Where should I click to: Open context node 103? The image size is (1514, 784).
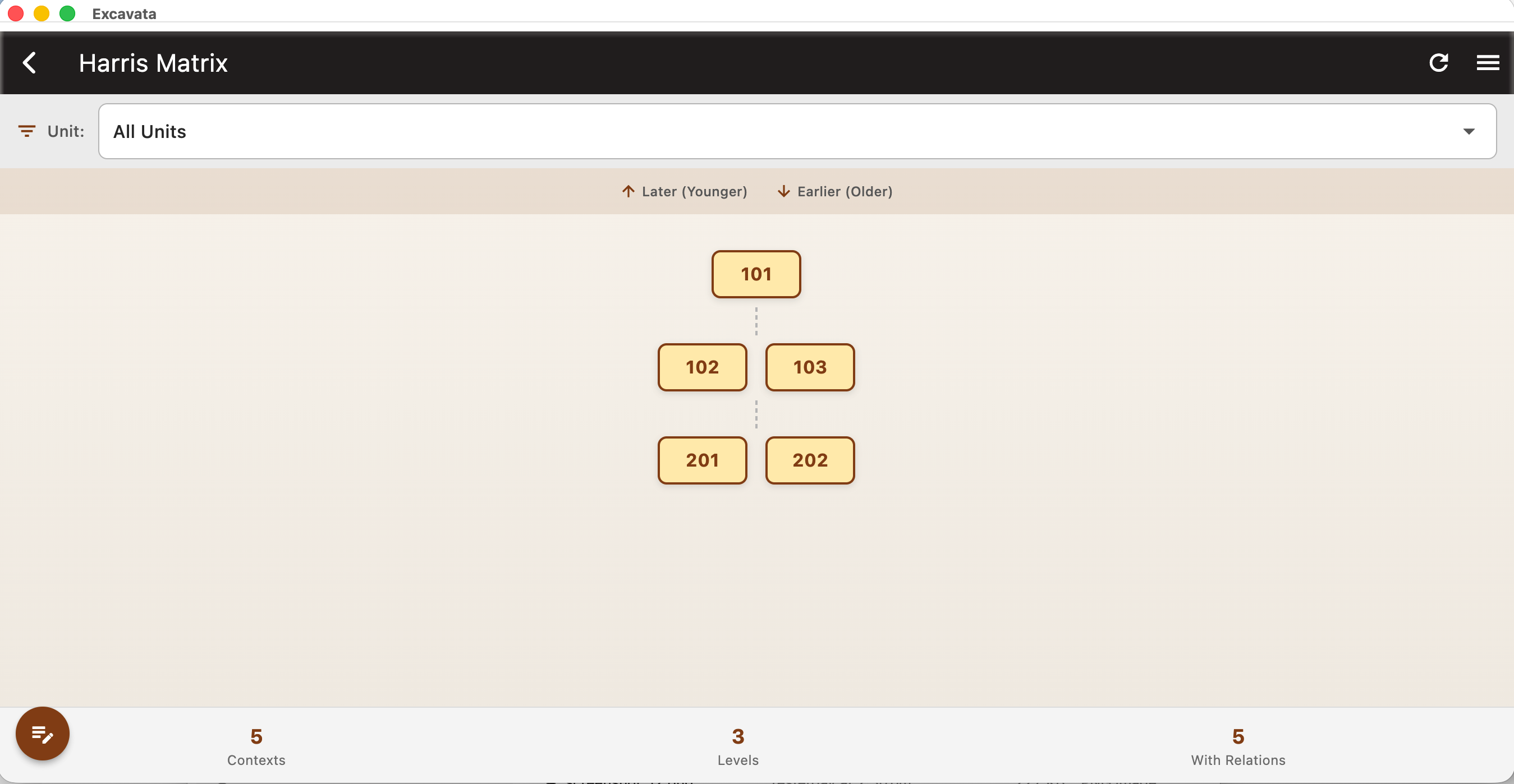coord(809,368)
